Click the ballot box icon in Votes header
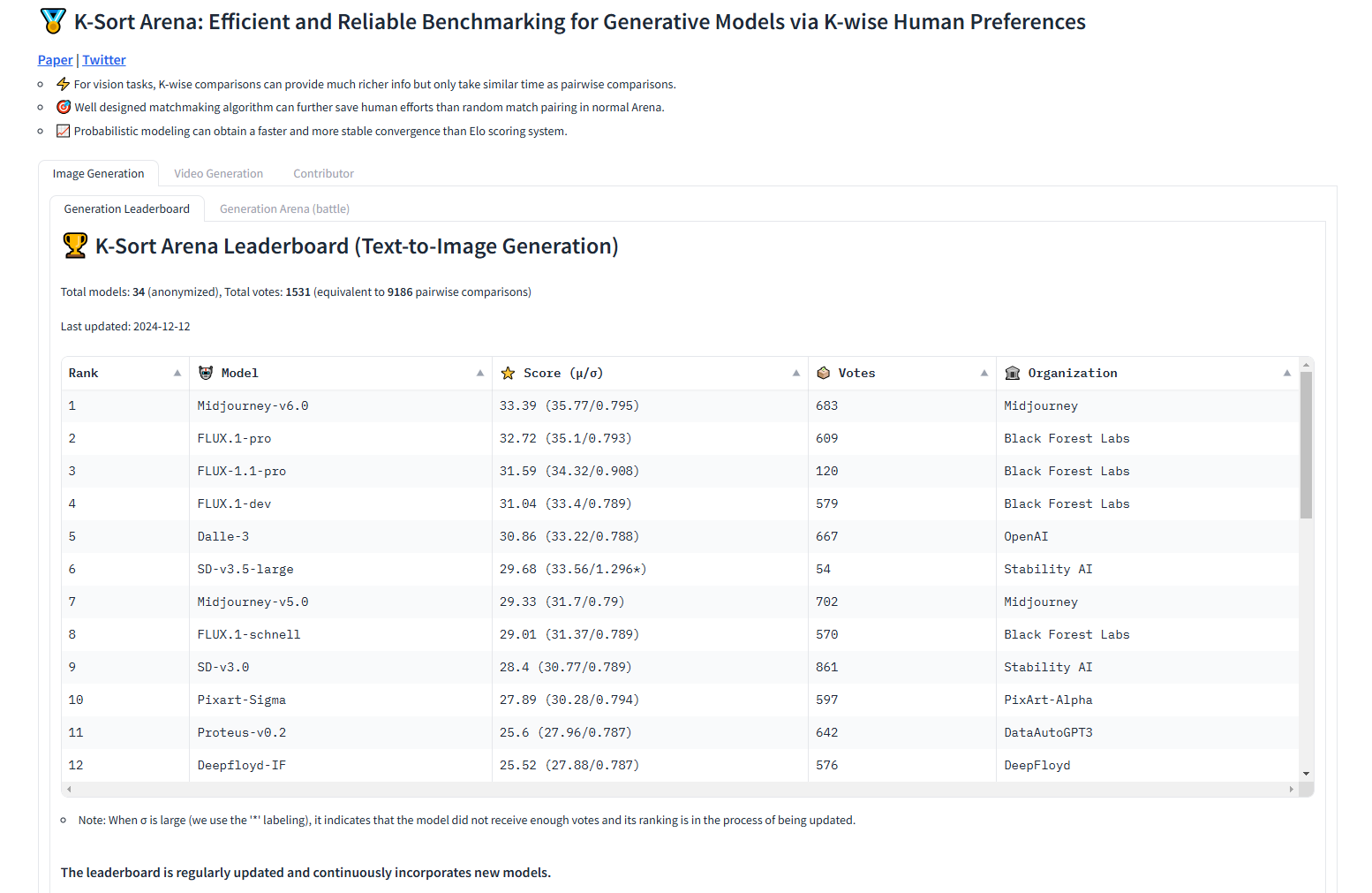 [x=824, y=373]
